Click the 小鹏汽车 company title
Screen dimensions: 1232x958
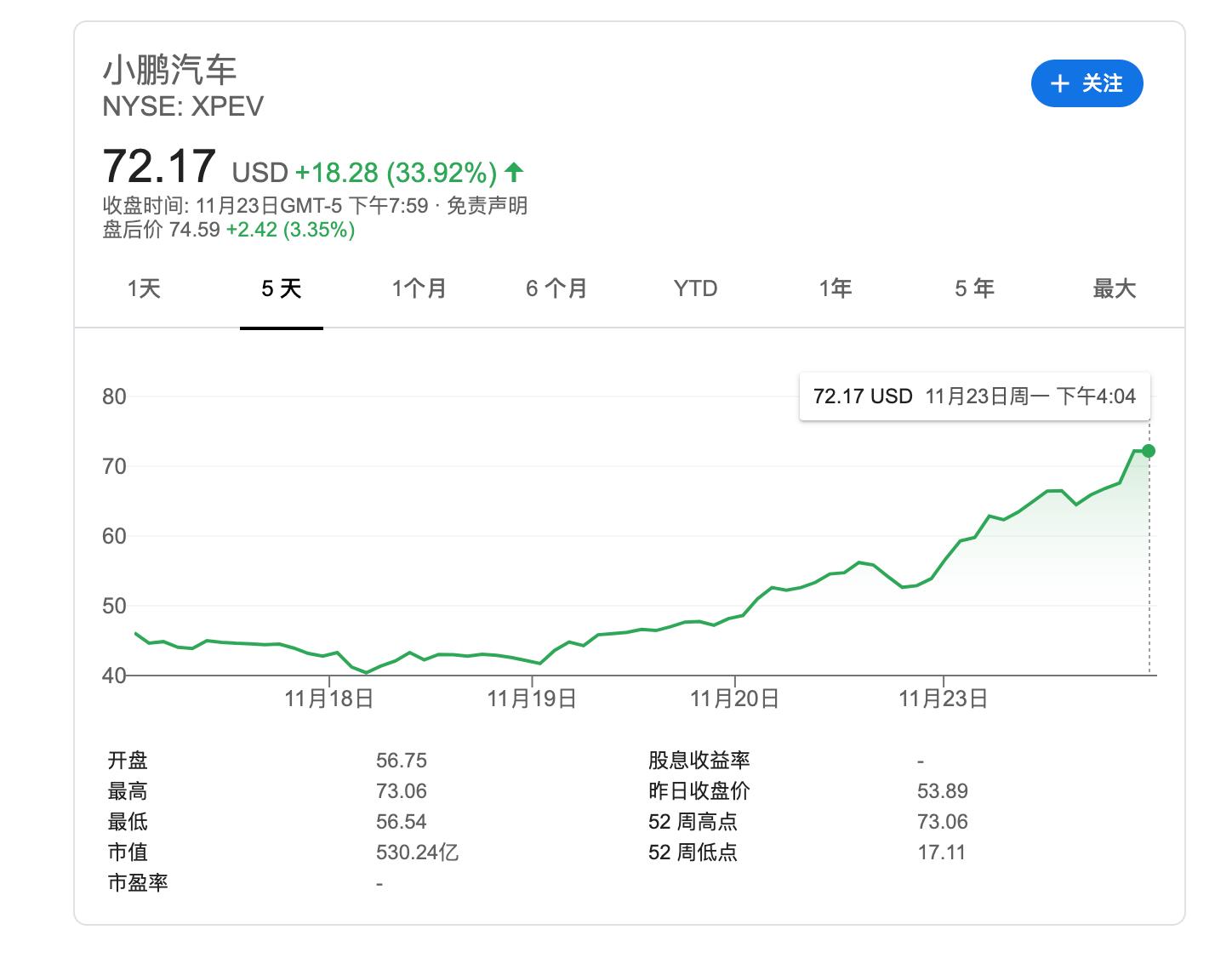(x=170, y=70)
